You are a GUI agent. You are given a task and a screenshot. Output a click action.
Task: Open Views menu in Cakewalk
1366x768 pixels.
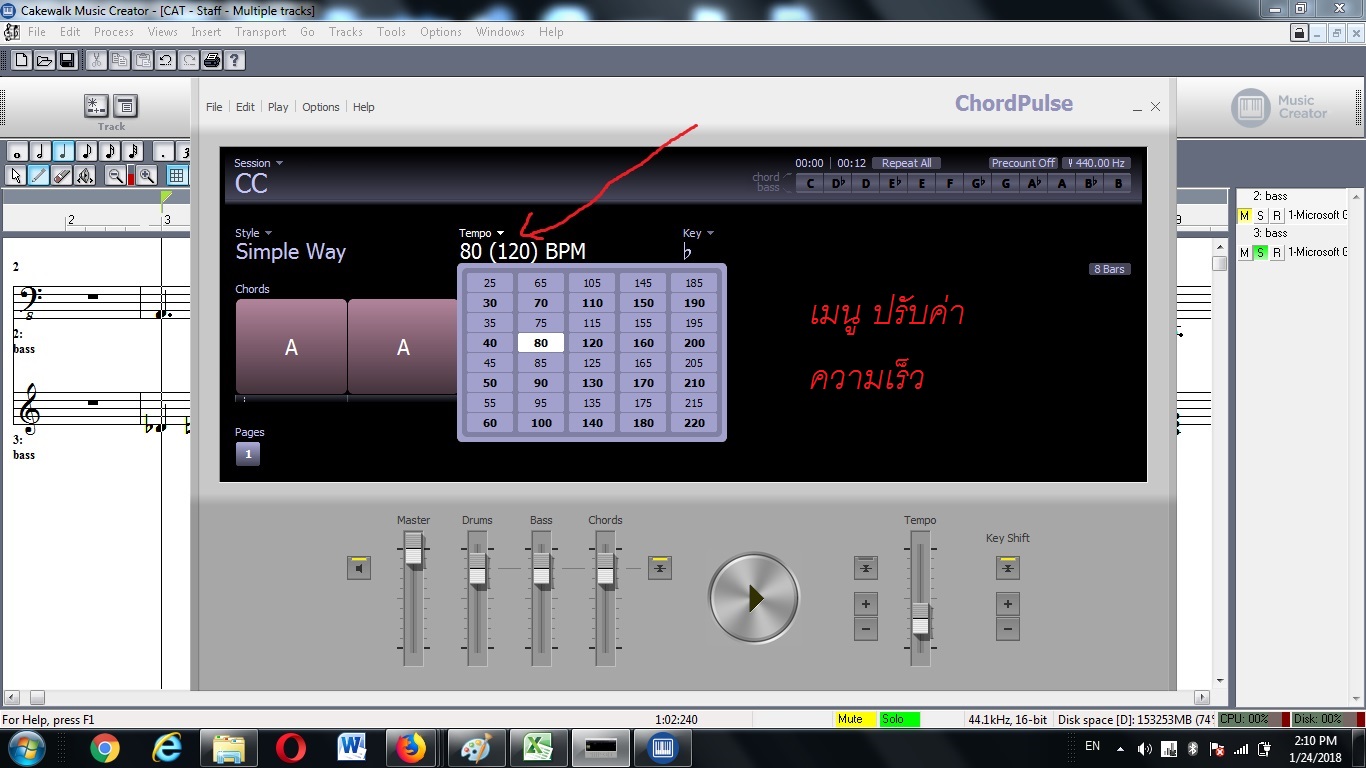(163, 32)
